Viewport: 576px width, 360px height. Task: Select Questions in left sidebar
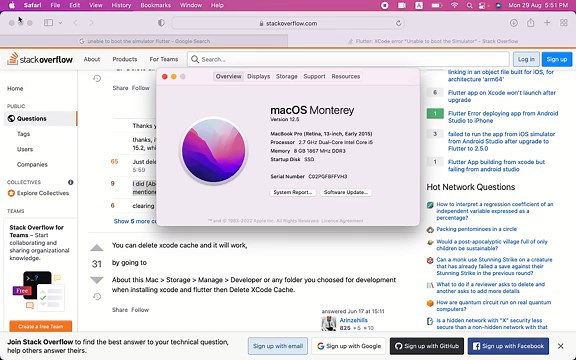coord(40,119)
